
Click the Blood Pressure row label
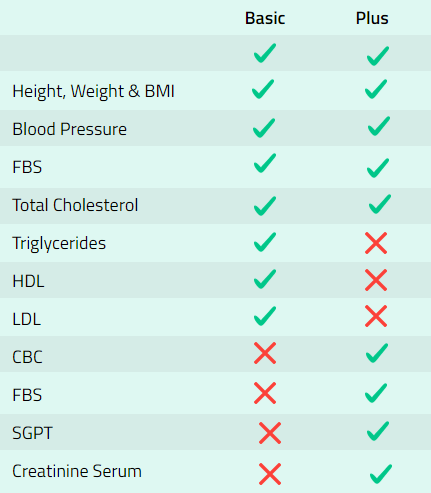click(x=69, y=129)
